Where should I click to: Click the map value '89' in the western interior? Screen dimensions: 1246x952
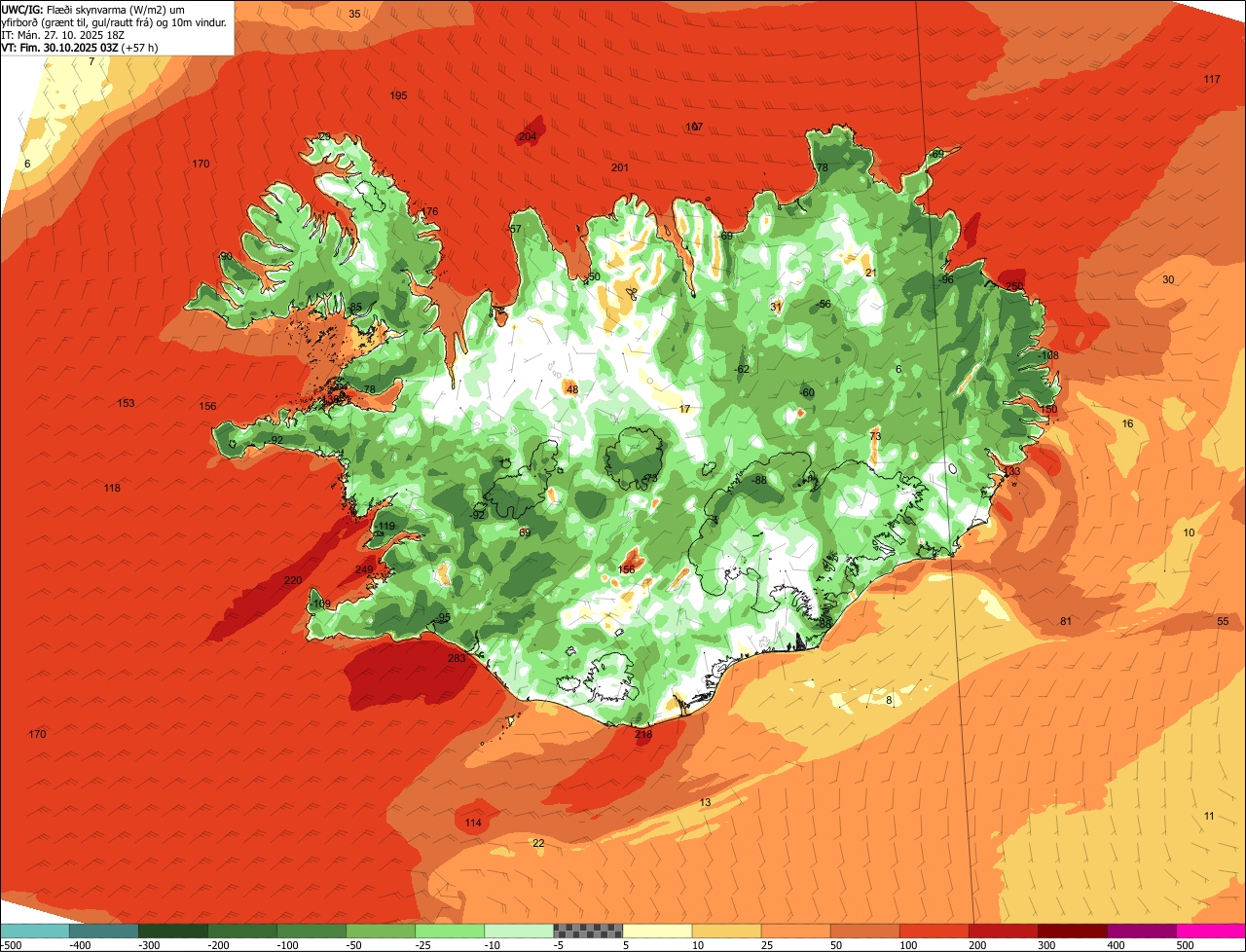click(525, 532)
